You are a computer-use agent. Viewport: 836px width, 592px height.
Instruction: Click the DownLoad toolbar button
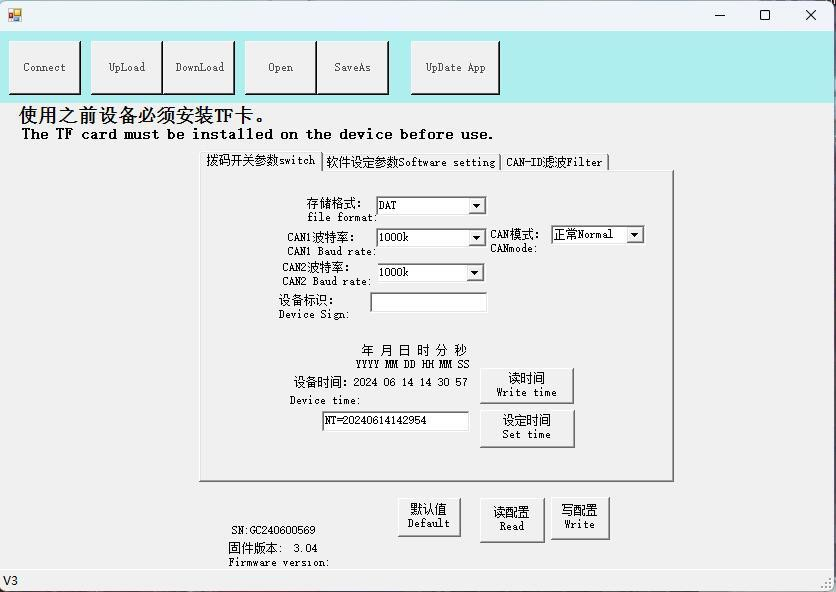pyautogui.click(x=200, y=68)
